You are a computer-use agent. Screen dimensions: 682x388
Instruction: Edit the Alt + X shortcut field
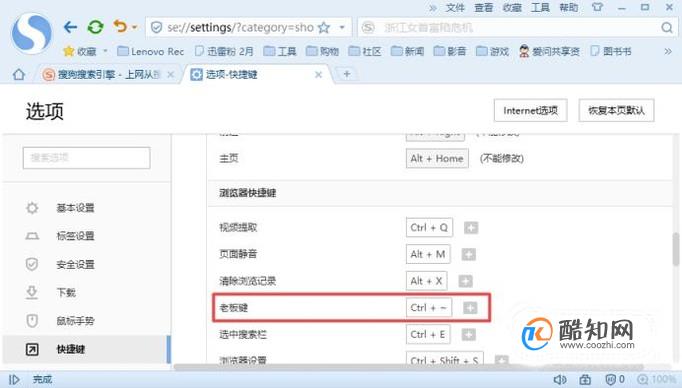click(x=427, y=281)
